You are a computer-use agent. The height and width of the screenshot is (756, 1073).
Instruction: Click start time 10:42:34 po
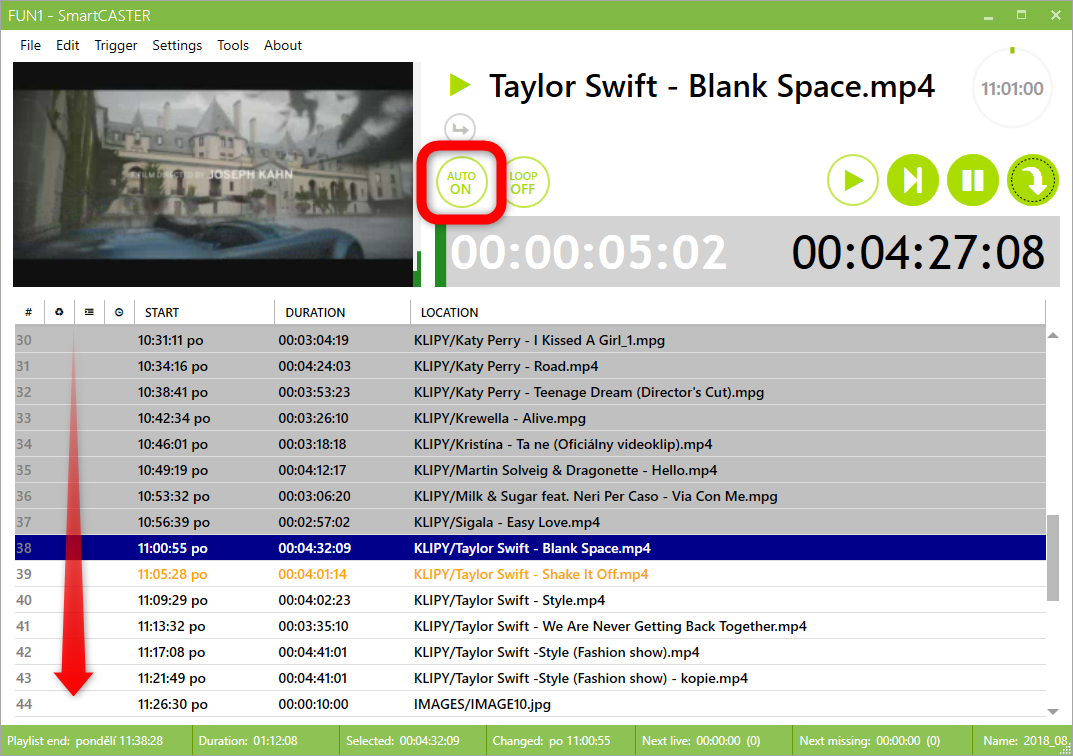(174, 418)
